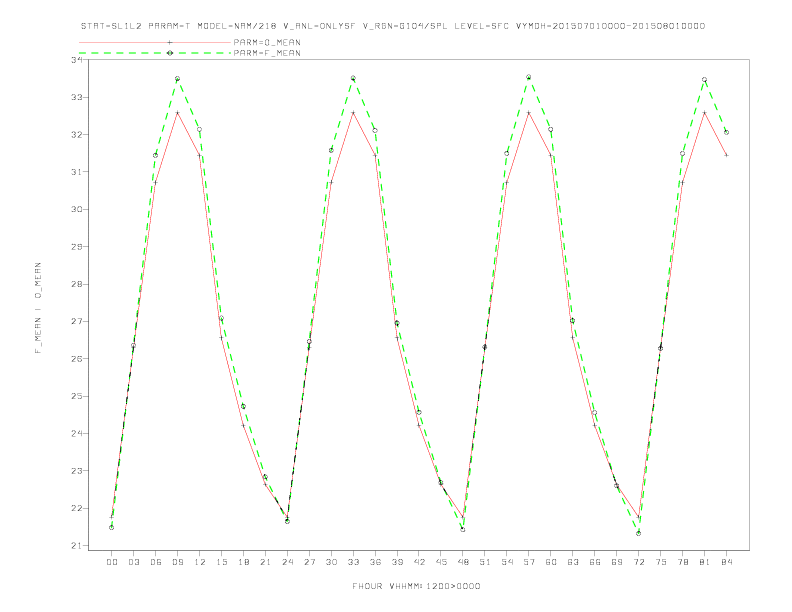The image size is (792, 612).
Task: Click F_MEAN circle marker at hour 81 peak
Action: 705,80
